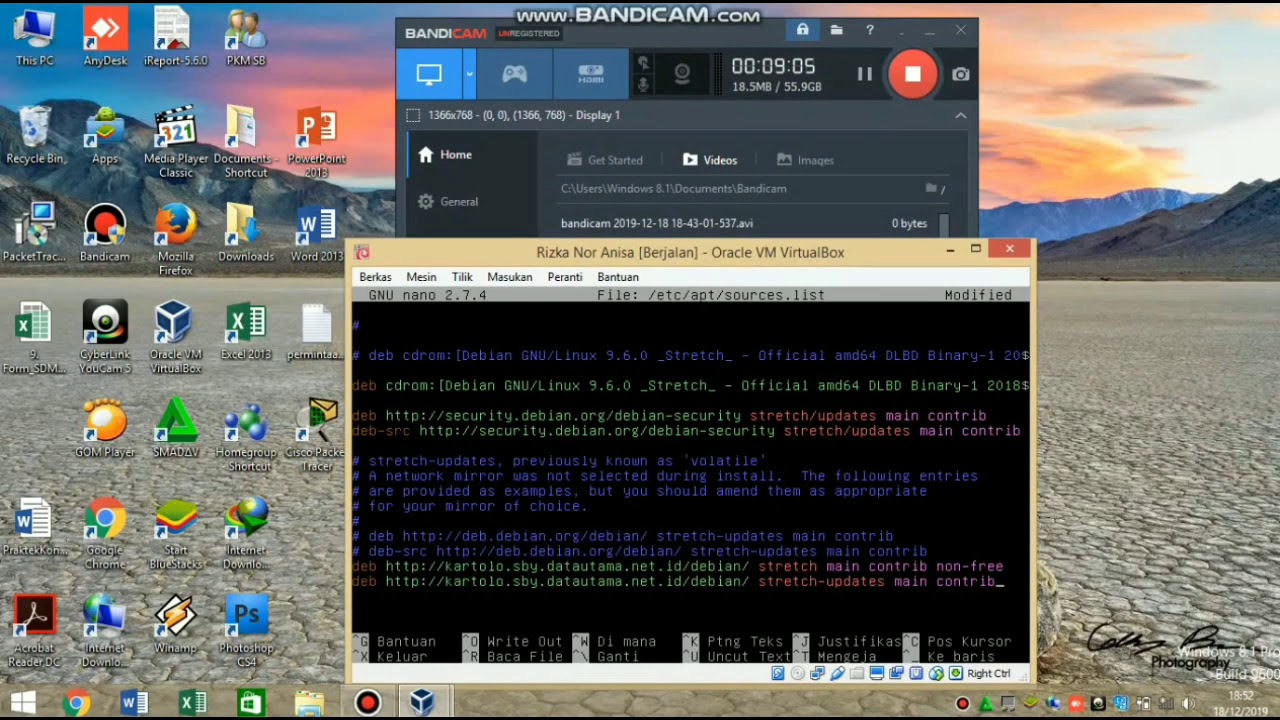This screenshot has width=1280, height=720.
Task: Open Photoshop CS4 desktop shortcut
Action: pos(246,631)
